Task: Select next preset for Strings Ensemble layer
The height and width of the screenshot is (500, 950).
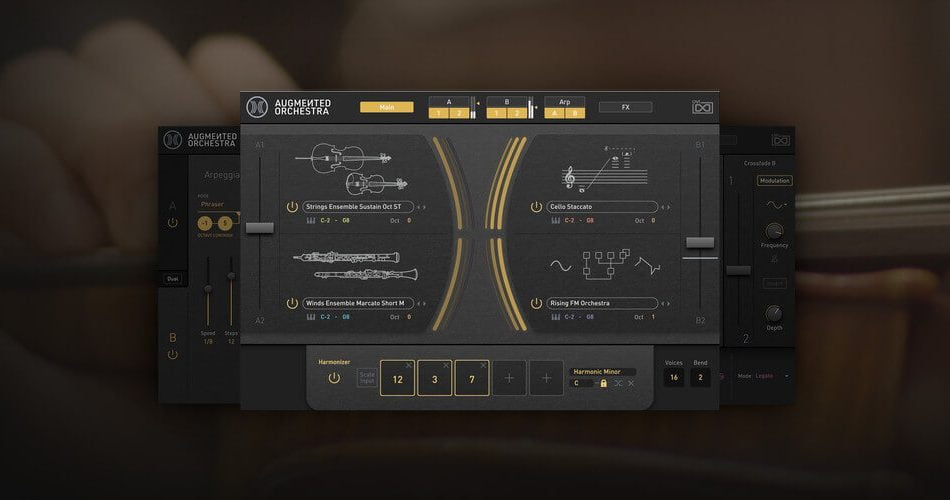Action: [x=425, y=207]
